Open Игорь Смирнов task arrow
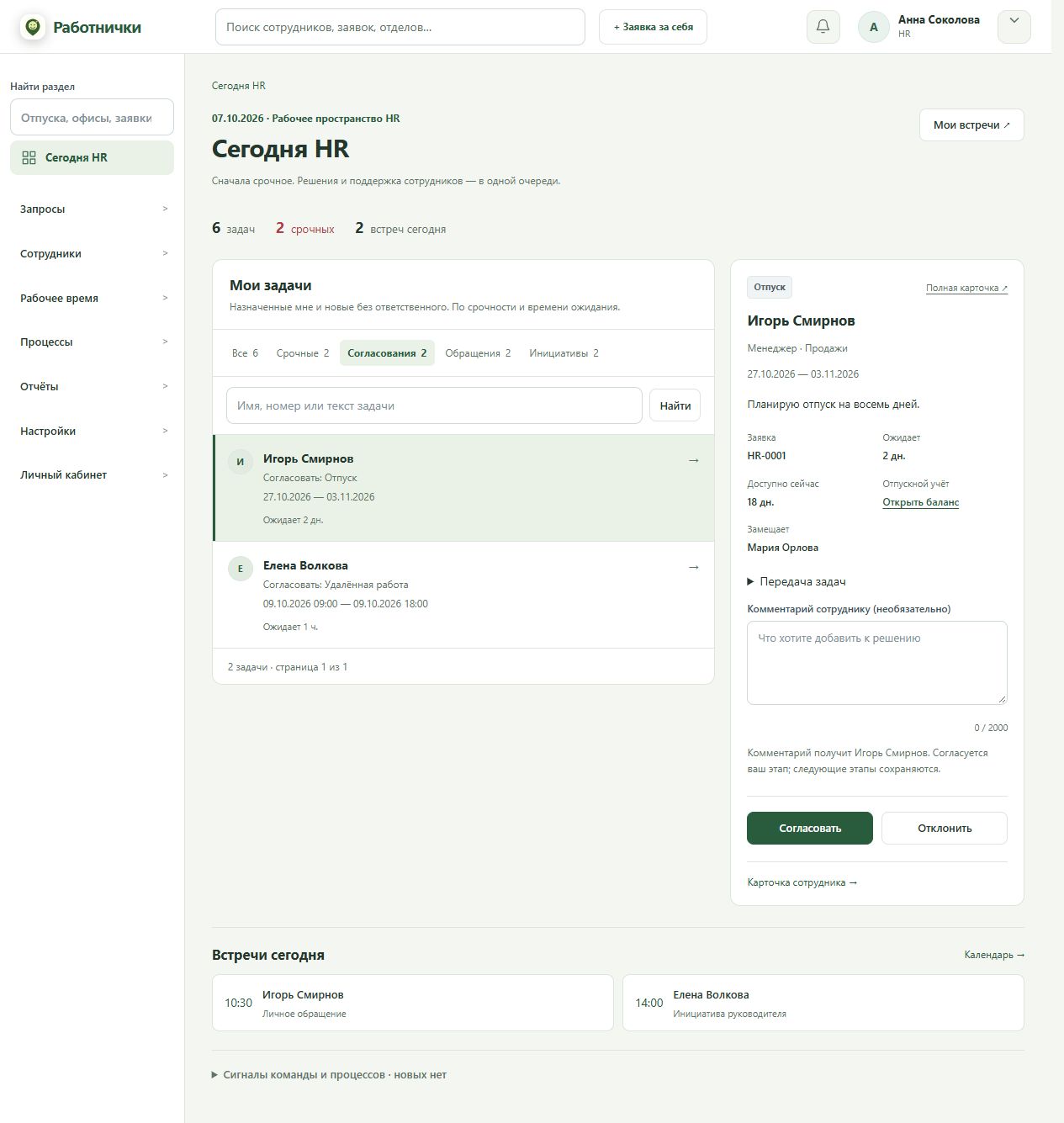The height and width of the screenshot is (1123, 1064). [694, 460]
